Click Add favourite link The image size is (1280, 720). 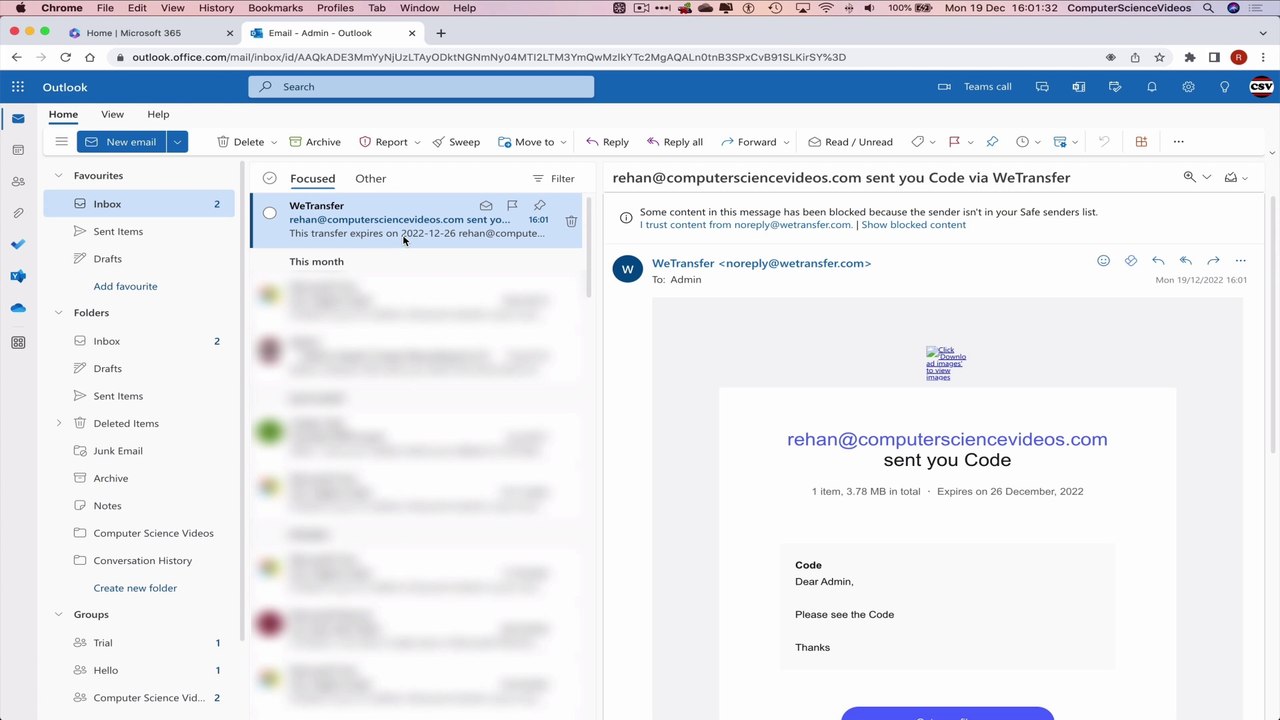[x=125, y=286]
